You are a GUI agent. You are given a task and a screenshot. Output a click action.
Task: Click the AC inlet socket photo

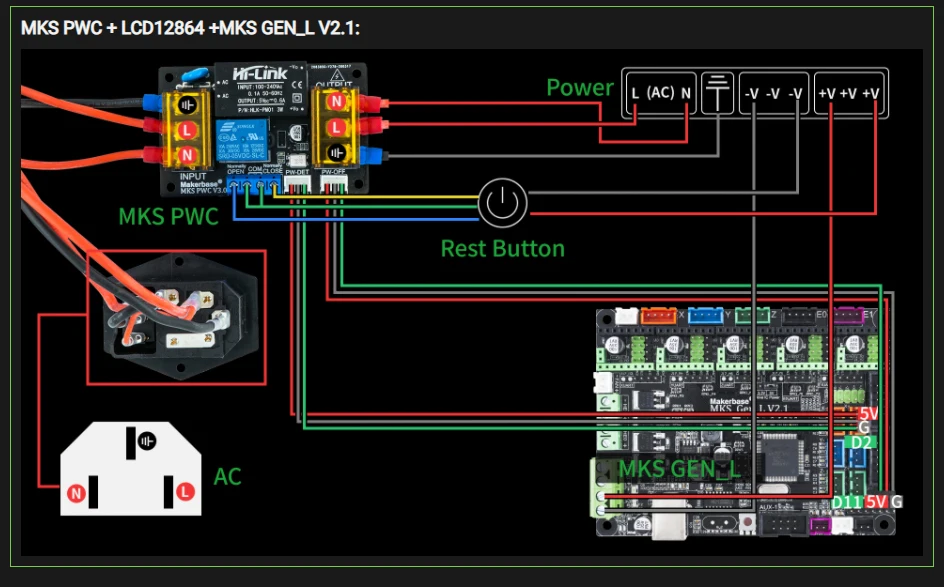(x=176, y=317)
